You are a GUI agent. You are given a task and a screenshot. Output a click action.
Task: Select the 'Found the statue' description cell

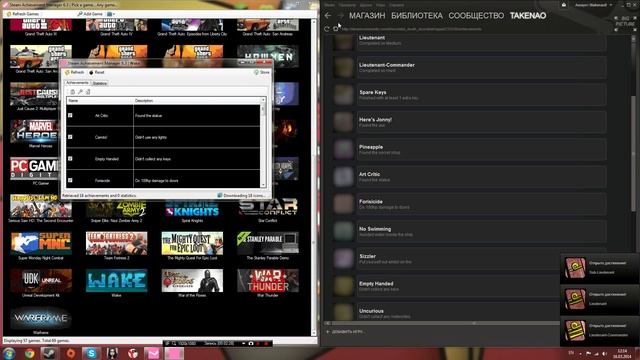[x=197, y=116]
